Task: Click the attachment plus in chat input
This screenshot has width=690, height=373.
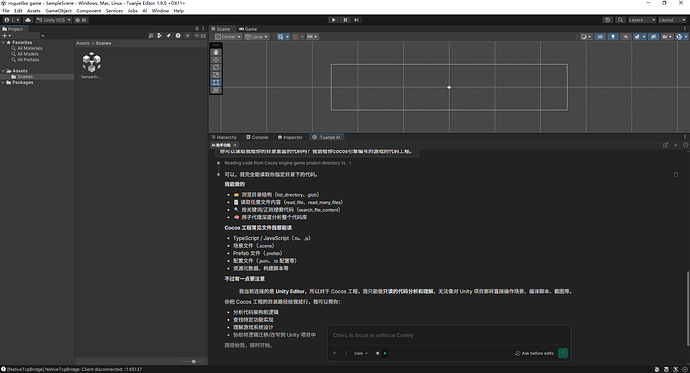Action: (334, 353)
